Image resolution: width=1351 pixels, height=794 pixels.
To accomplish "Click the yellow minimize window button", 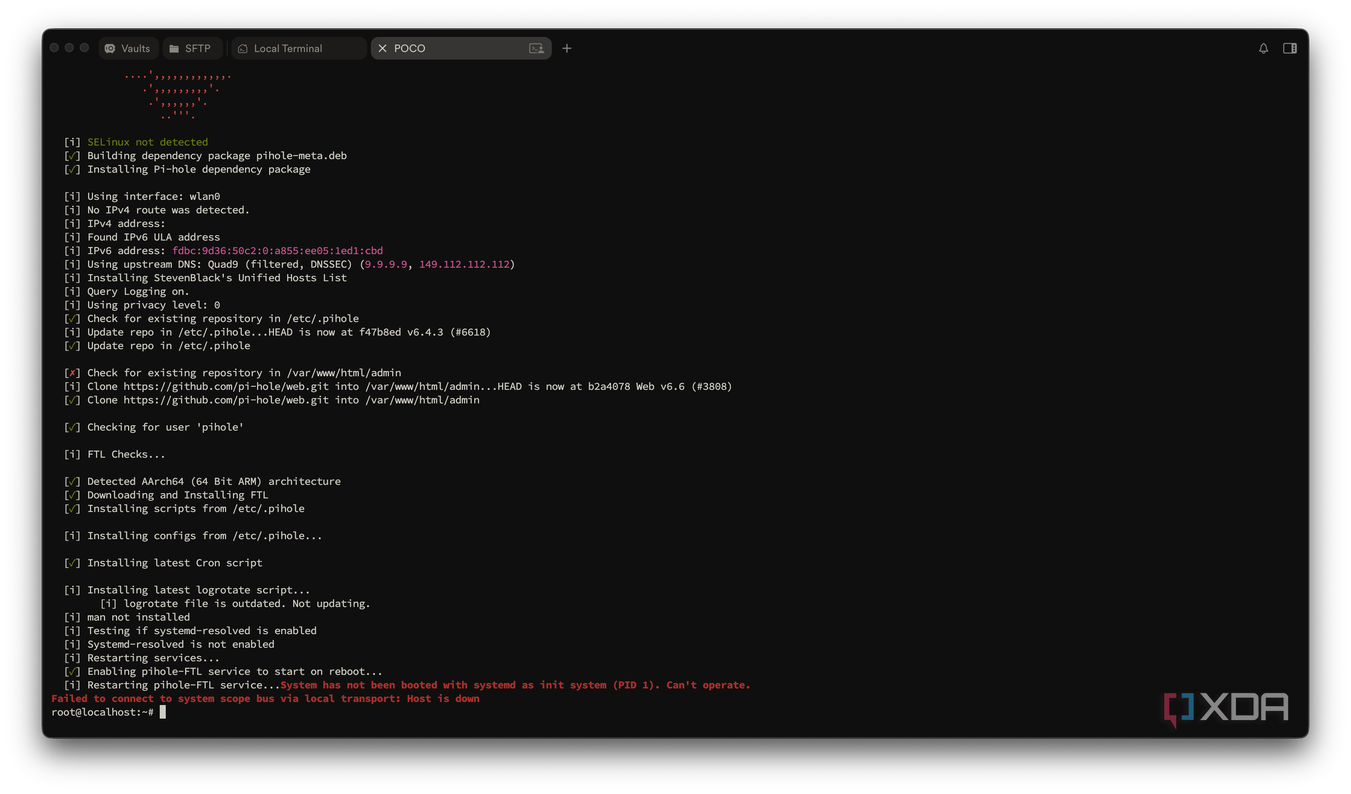I will 70,48.
